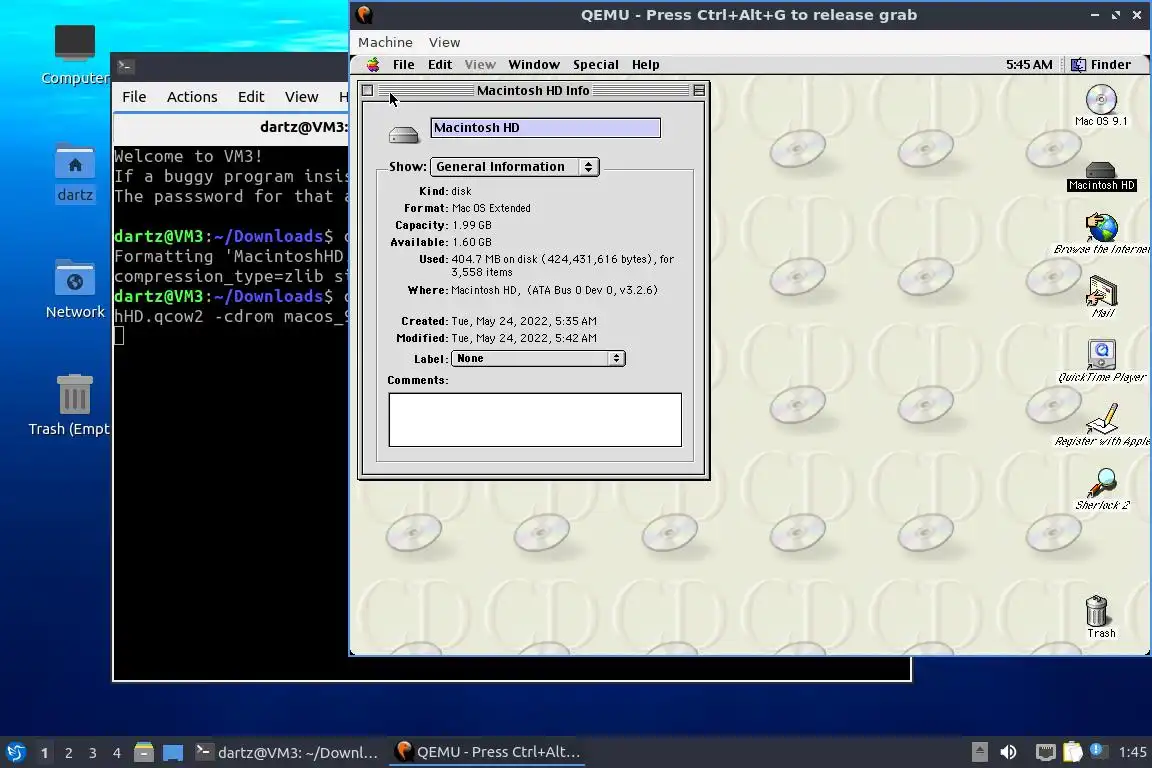Open the Network desktop icon
The image size is (1152, 768).
click(x=75, y=278)
